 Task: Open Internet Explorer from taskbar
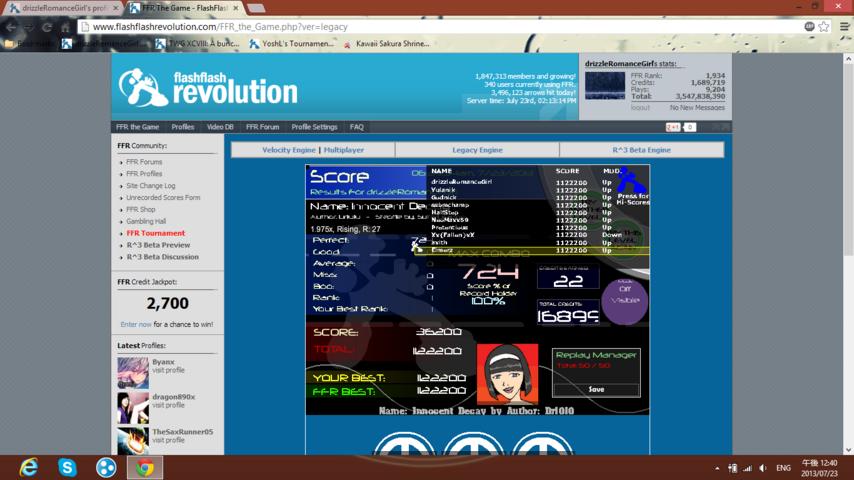(28, 467)
